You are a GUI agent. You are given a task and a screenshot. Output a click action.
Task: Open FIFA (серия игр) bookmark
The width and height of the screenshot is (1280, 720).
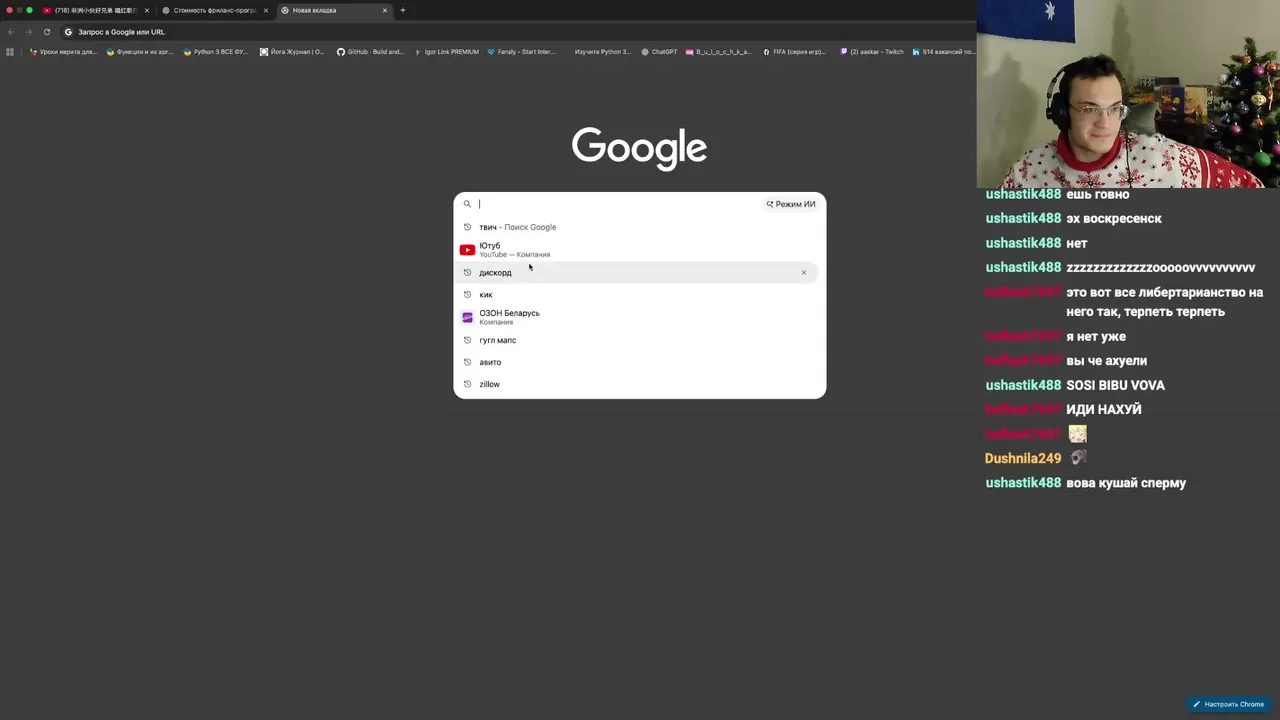[794, 52]
